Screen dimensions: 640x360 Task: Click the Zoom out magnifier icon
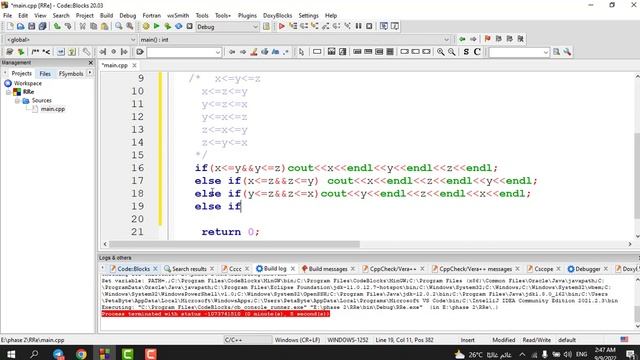point(451,52)
